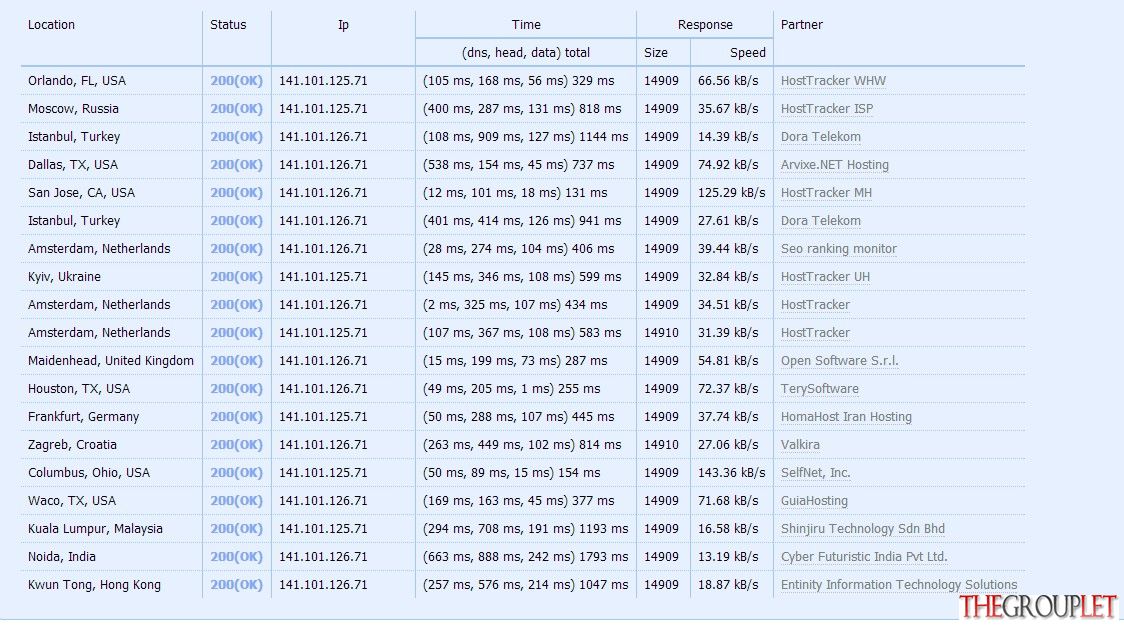Select the 200(OK) status for Frankfurt, Germany
The width and height of the screenshot is (1124, 625).
[237, 416]
